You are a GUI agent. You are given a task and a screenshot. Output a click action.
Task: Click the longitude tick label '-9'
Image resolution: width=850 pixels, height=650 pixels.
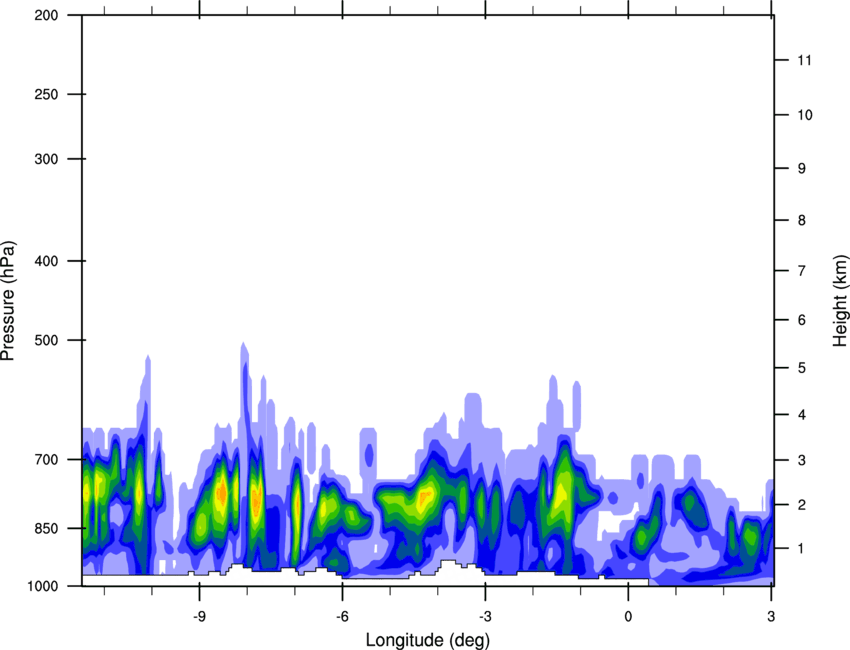click(199, 616)
